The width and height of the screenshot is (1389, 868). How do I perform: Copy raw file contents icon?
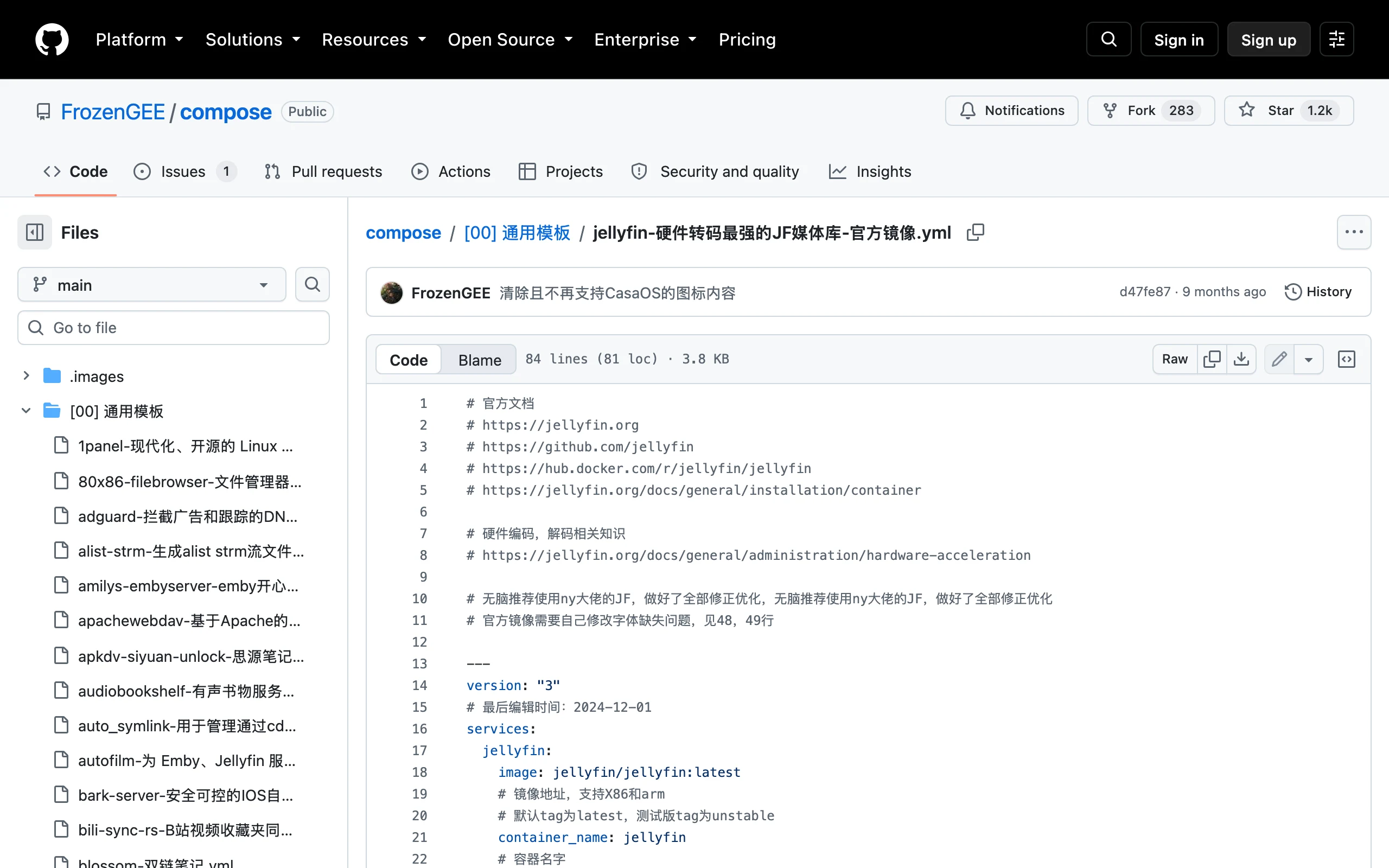click(x=1212, y=359)
